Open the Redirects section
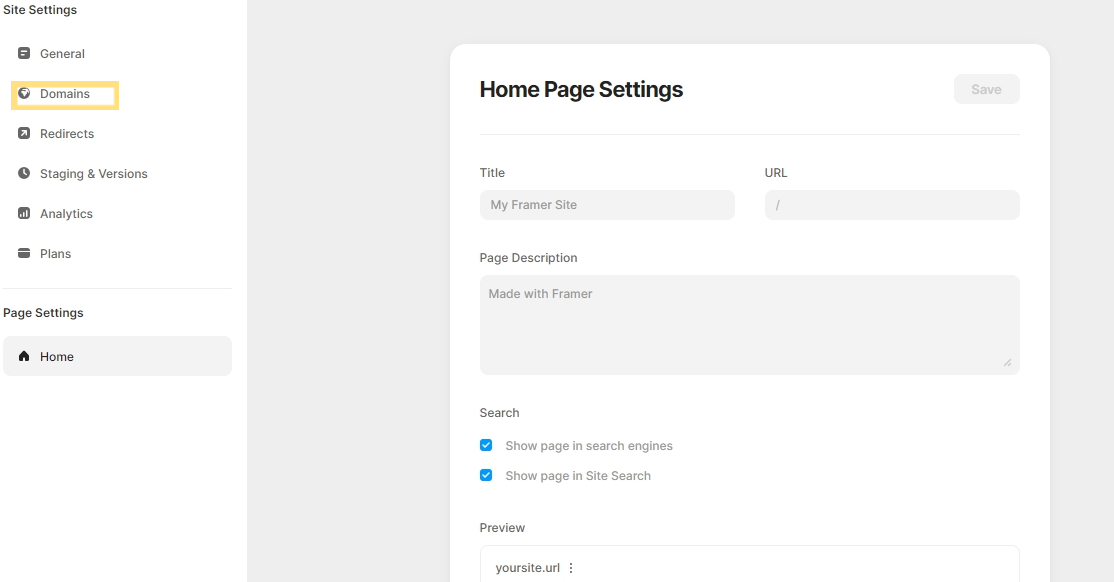This screenshot has width=1114, height=582. tap(67, 134)
